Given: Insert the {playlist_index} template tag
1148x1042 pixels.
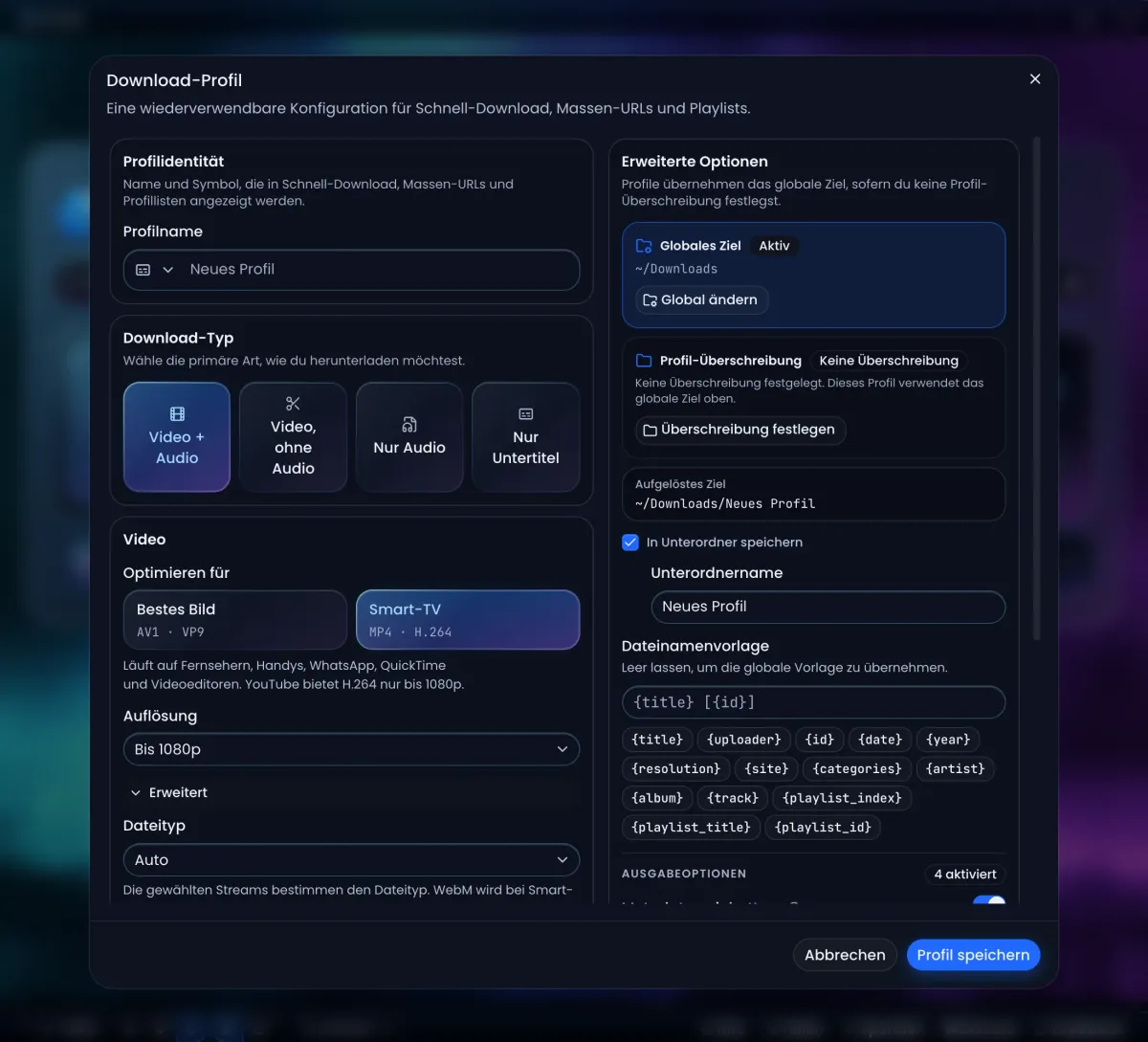Looking at the screenshot, I should tap(842, 798).
